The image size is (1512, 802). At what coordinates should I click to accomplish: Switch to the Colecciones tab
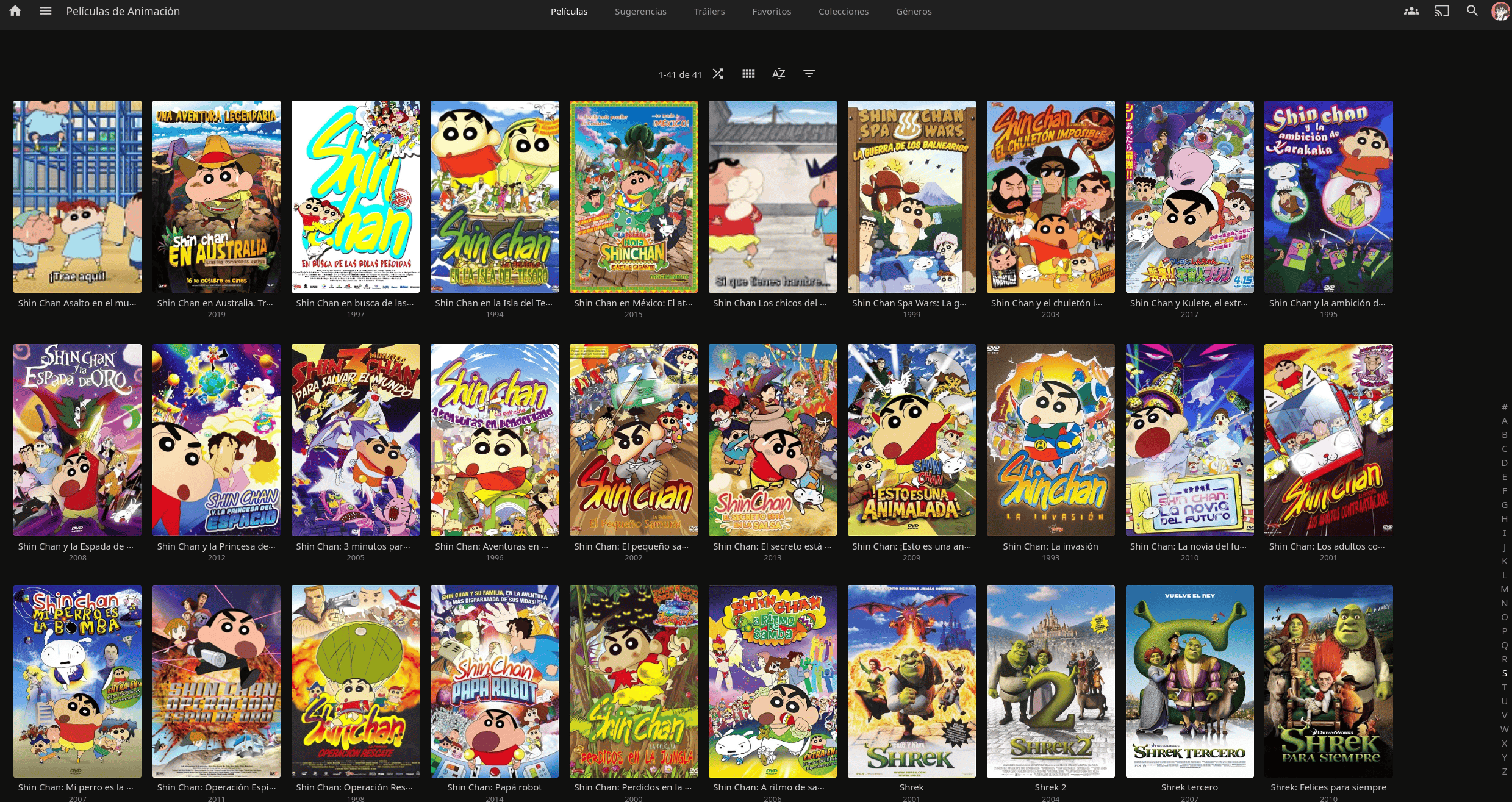(844, 12)
